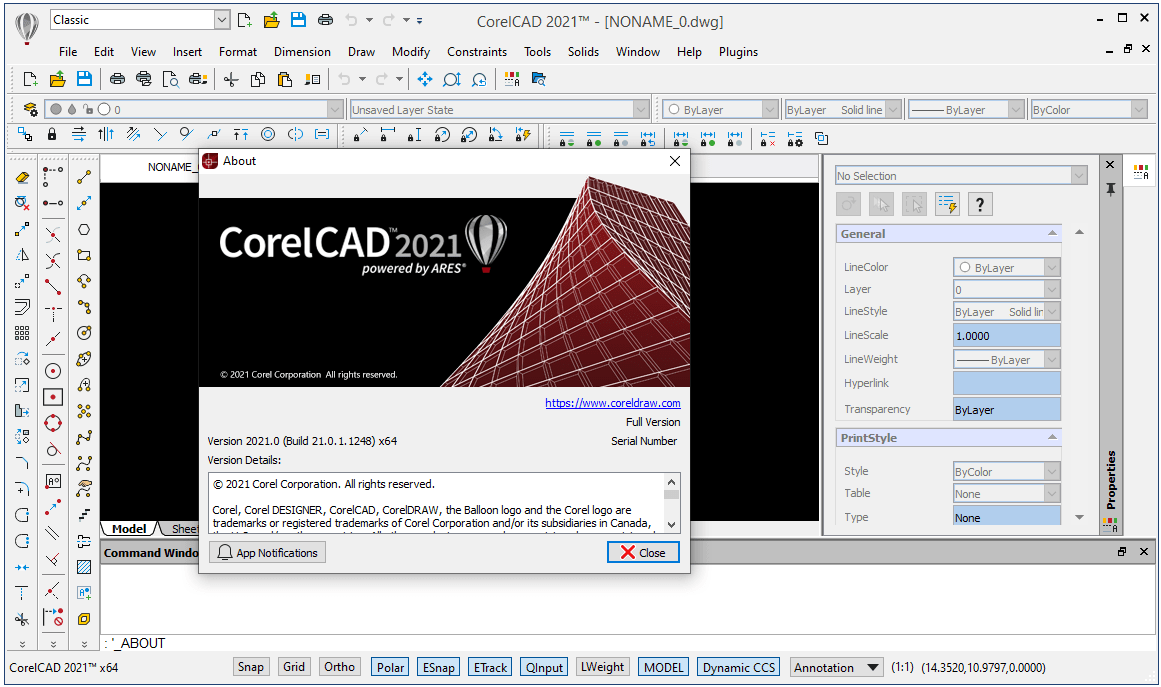This screenshot has height=687, width=1161.
Task: Open the coreldraw.com link in the About dialog
Action: [x=612, y=403]
